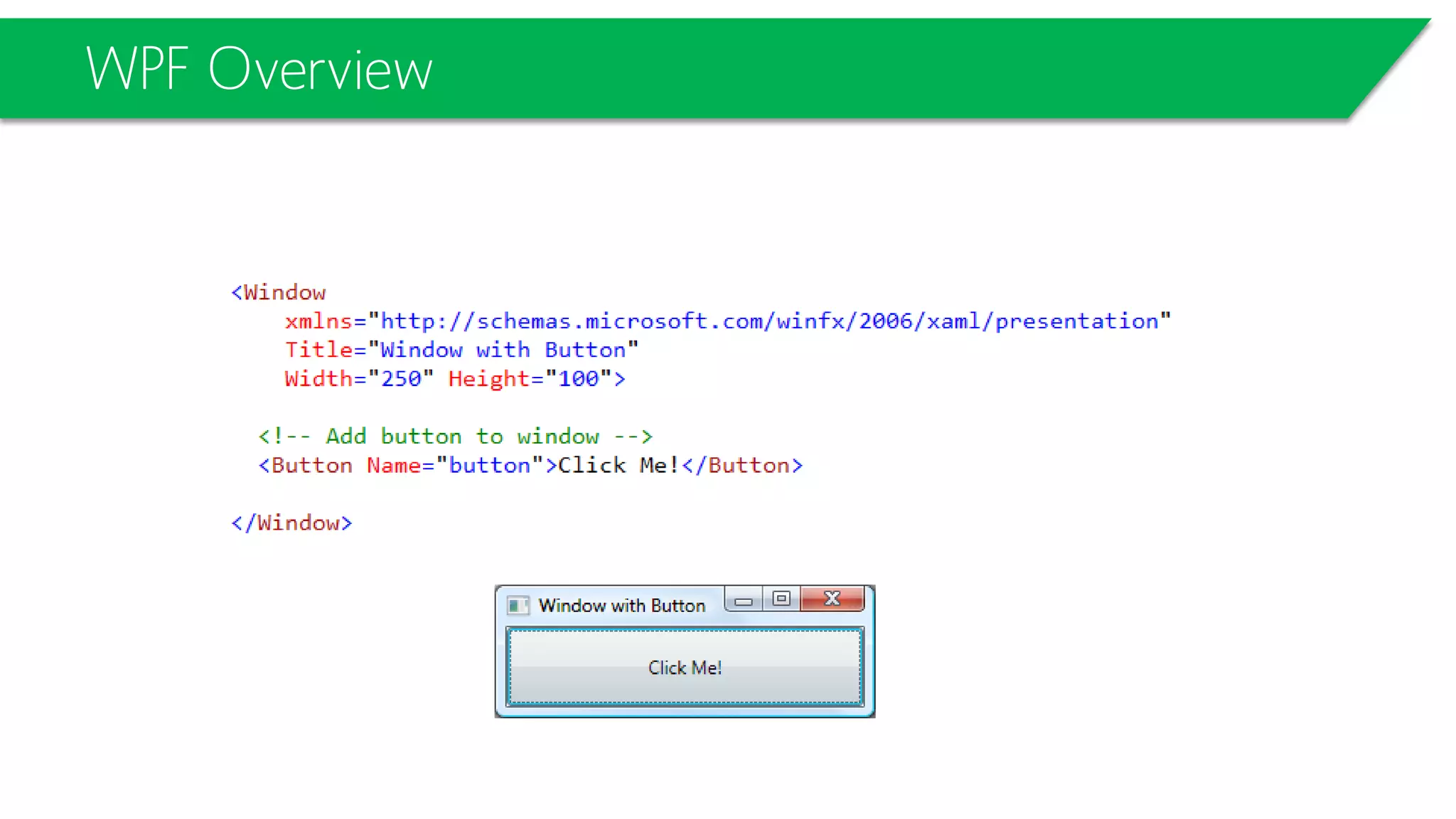The image size is (1456, 819).
Task: Minimize the Window with Button window
Action: [744, 600]
